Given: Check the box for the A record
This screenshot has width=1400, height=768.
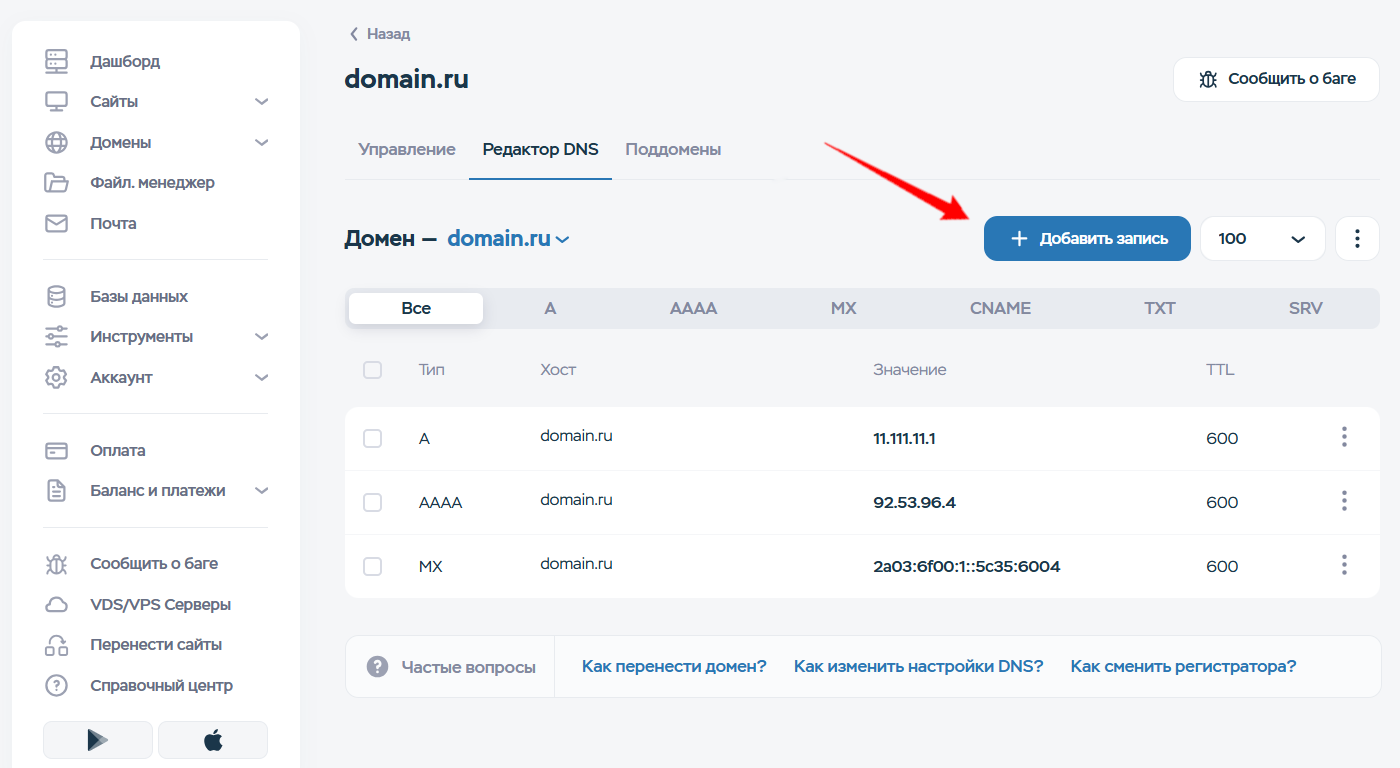Looking at the screenshot, I should 373,438.
